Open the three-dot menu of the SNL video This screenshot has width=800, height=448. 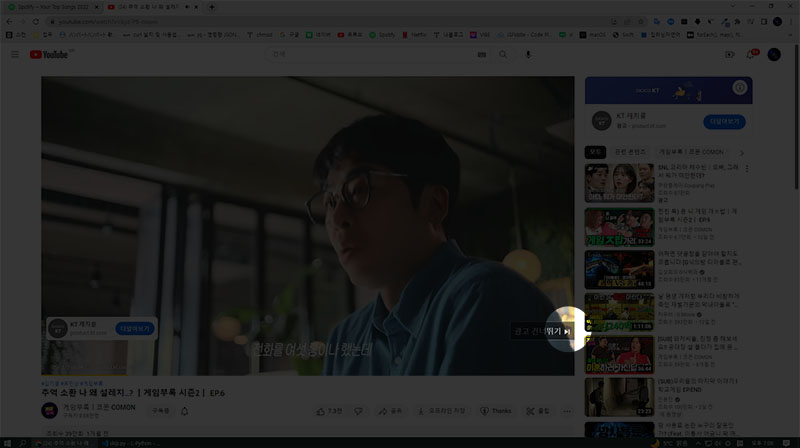(x=747, y=168)
